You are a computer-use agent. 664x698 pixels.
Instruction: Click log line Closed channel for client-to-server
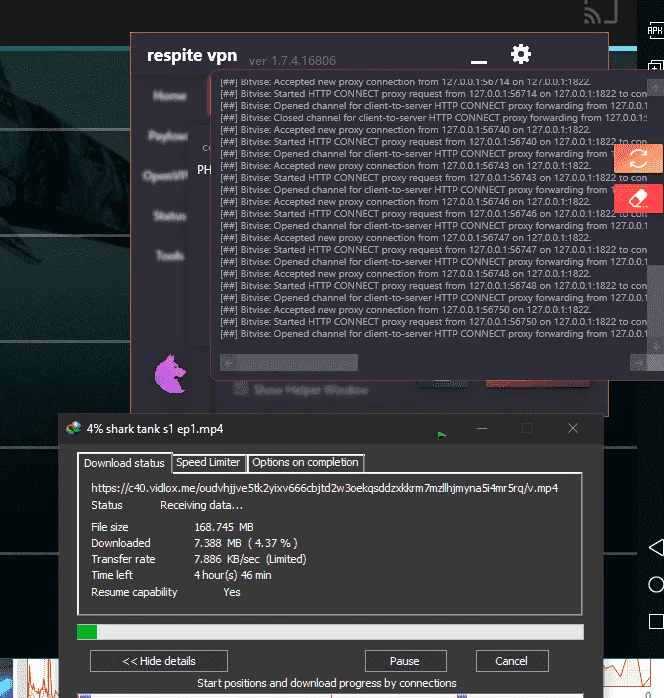click(433, 118)
